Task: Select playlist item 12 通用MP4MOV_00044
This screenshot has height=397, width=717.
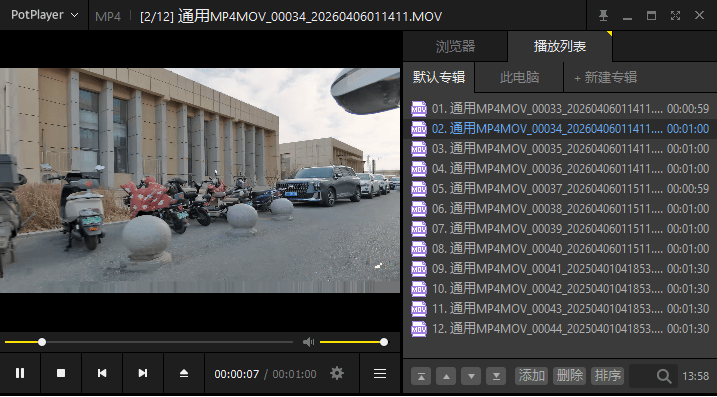Action: coord(560,329)
